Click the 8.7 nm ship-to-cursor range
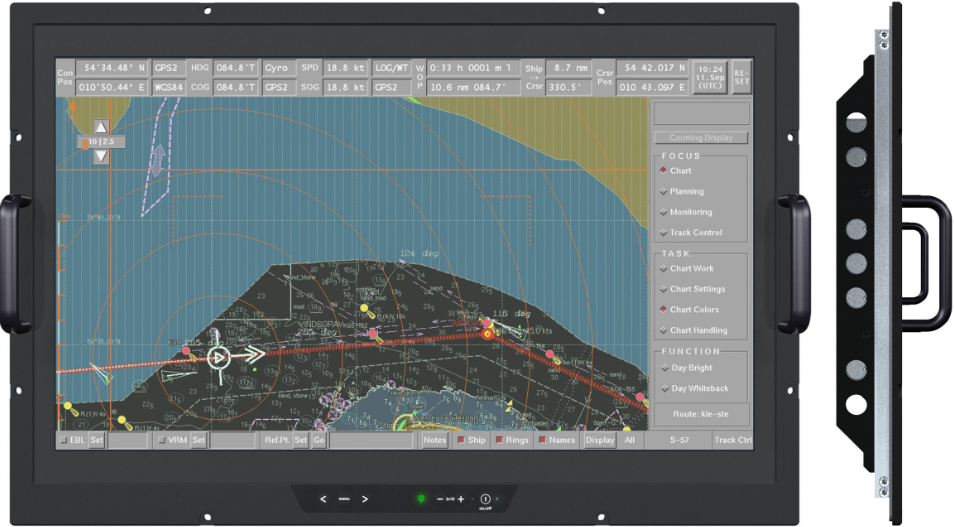Screen dimensions: 954x527 [569, 68]
